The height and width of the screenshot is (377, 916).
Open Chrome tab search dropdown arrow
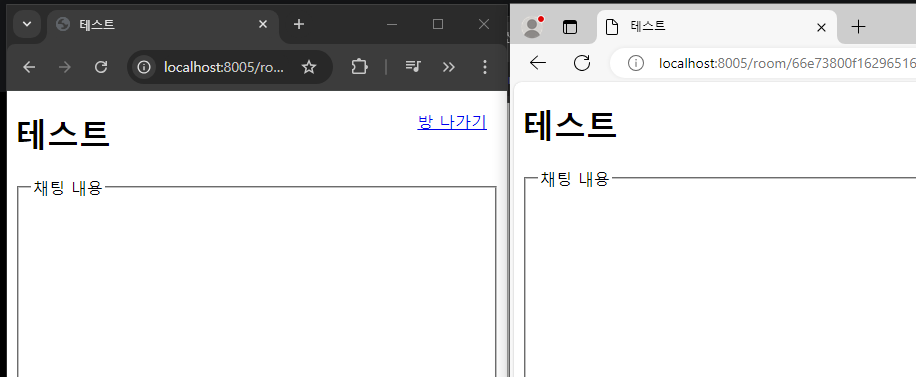tap(26, 25)
